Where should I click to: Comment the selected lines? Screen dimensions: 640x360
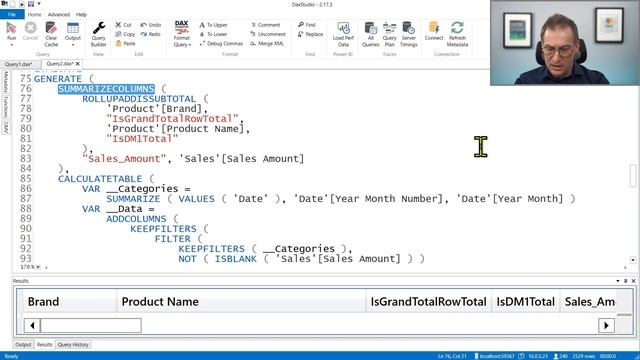[265, 25]
